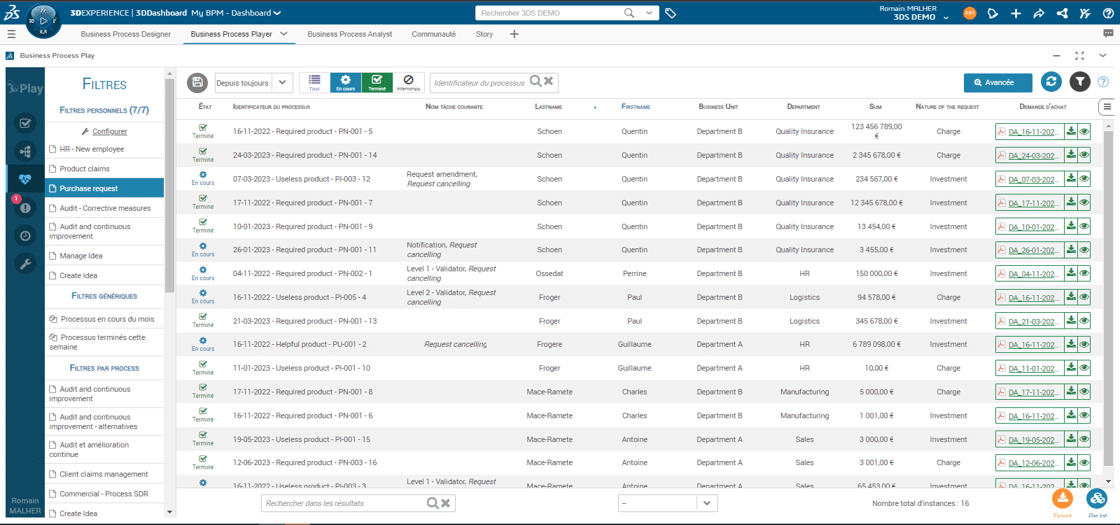Toggle the En cours status filter
This screenshot has width=1120, height=525.
pyautogui.click(x=346, y=83)
